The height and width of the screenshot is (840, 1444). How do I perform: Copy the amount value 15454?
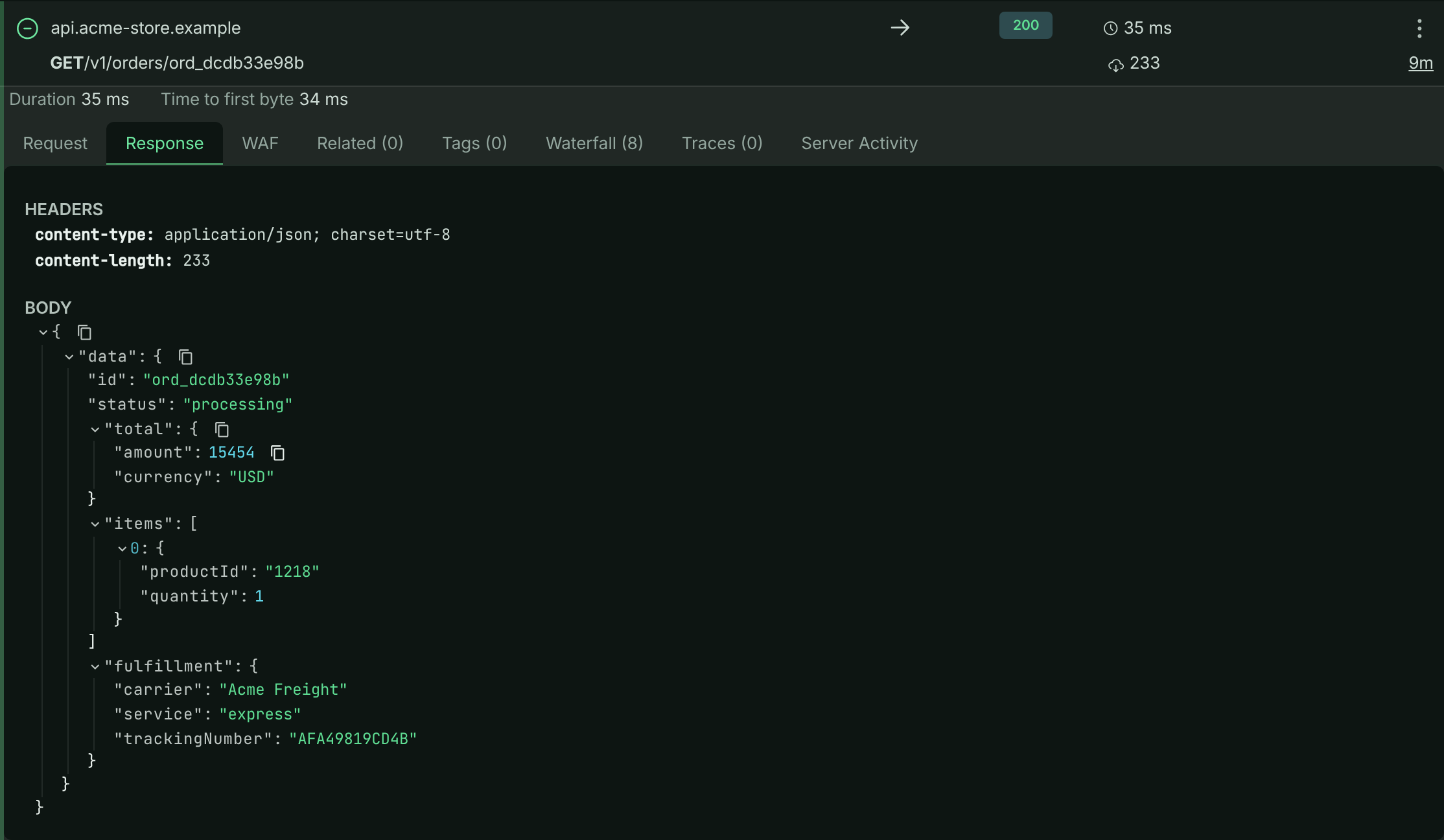click(x=277, y=453)
